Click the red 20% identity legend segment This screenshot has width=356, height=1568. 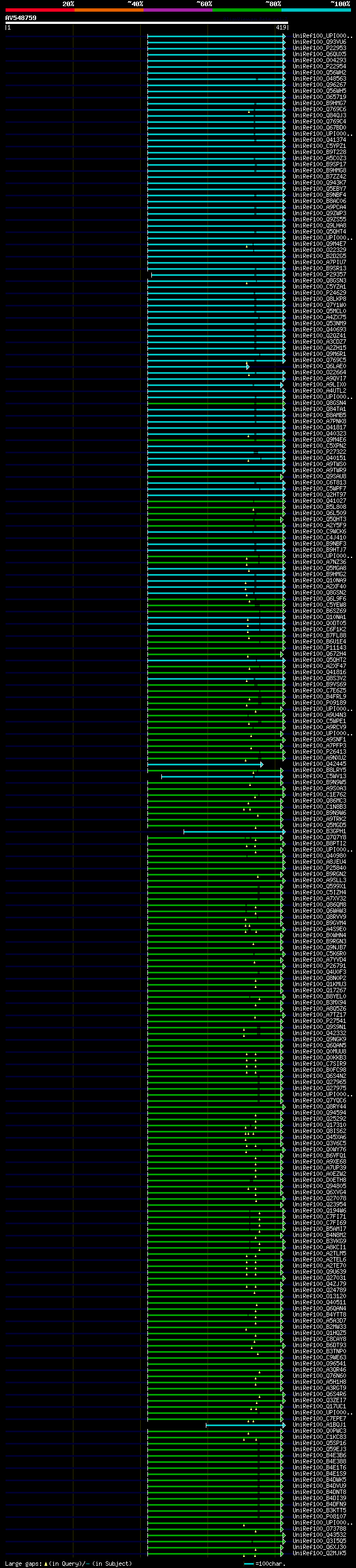coord(39,10)
